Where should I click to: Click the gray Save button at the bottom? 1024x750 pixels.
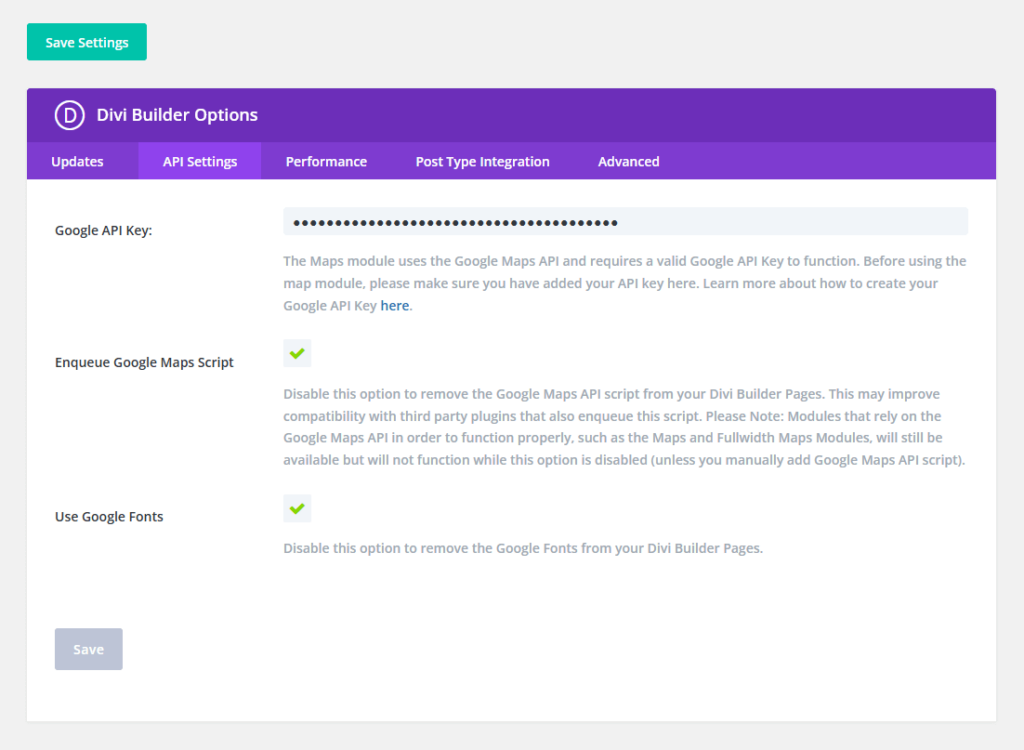(x=89, y=649)
